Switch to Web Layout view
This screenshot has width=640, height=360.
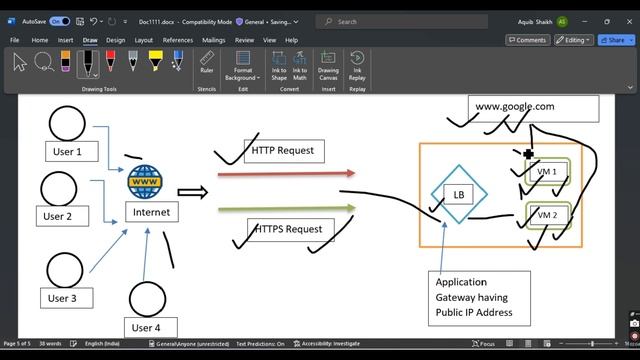click(547, 344)
